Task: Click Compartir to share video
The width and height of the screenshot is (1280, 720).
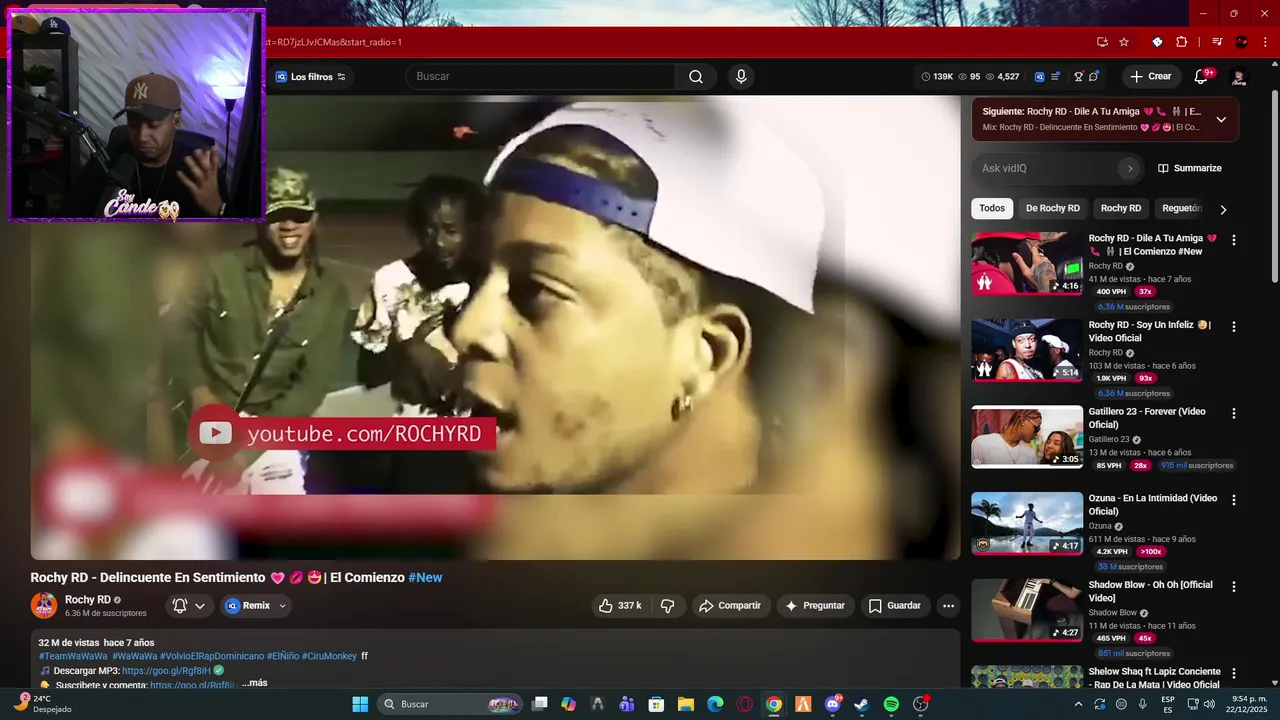Action: [730, 606]
